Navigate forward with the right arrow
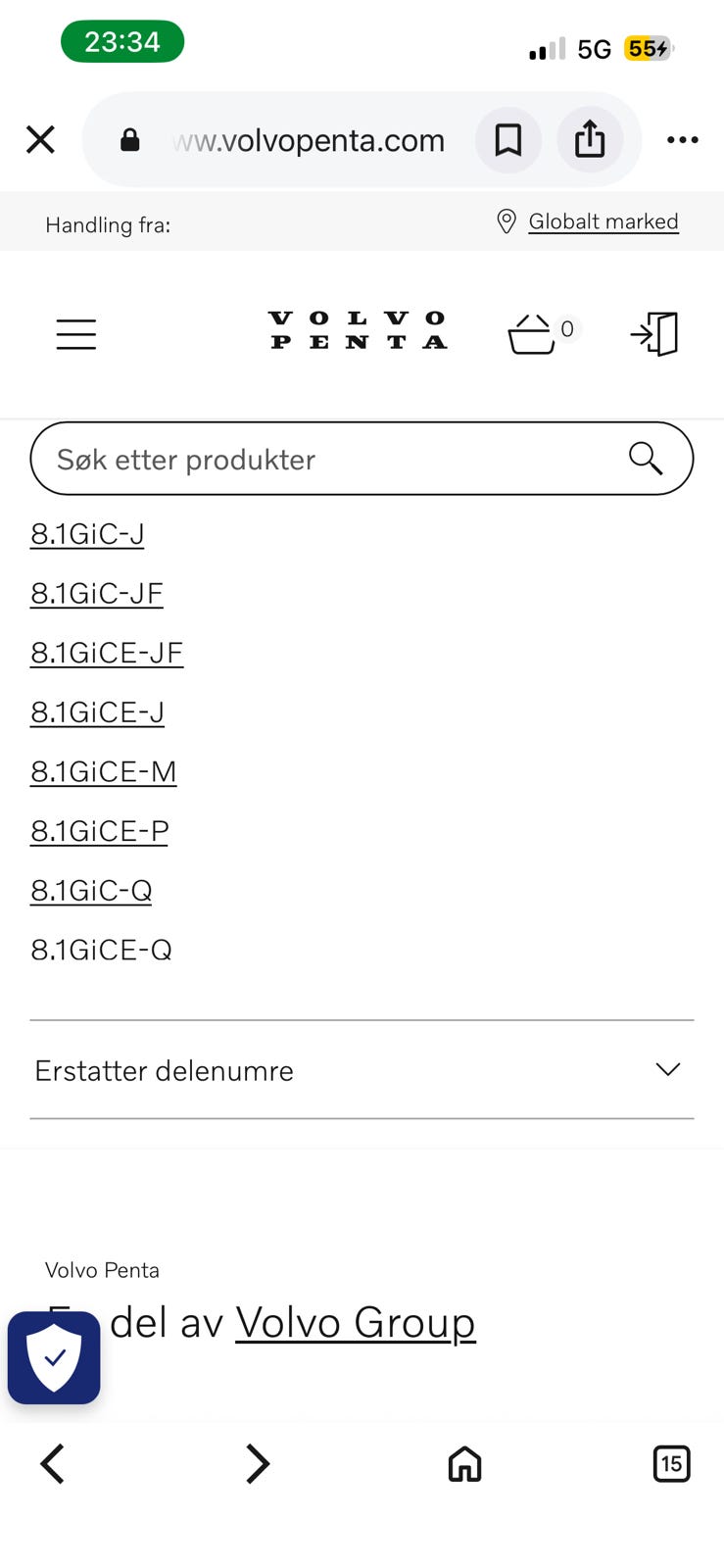Screen dimensions: 724x1568 257,1464
